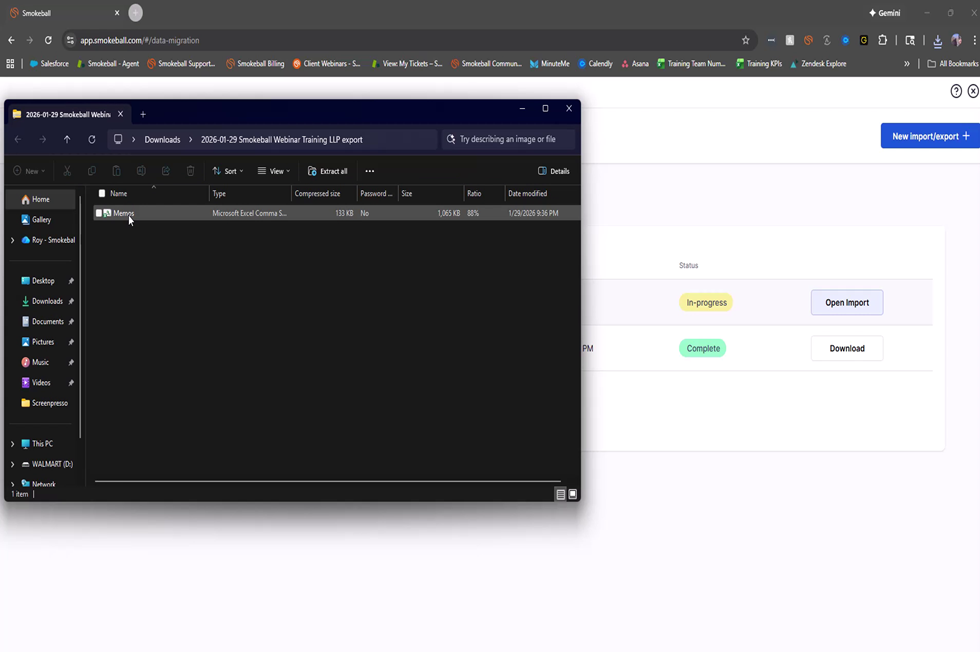Open the See more ellipsis in Explorer toolbar
The width and height of the screenshot is (980, 652).
tap(370, 171)
